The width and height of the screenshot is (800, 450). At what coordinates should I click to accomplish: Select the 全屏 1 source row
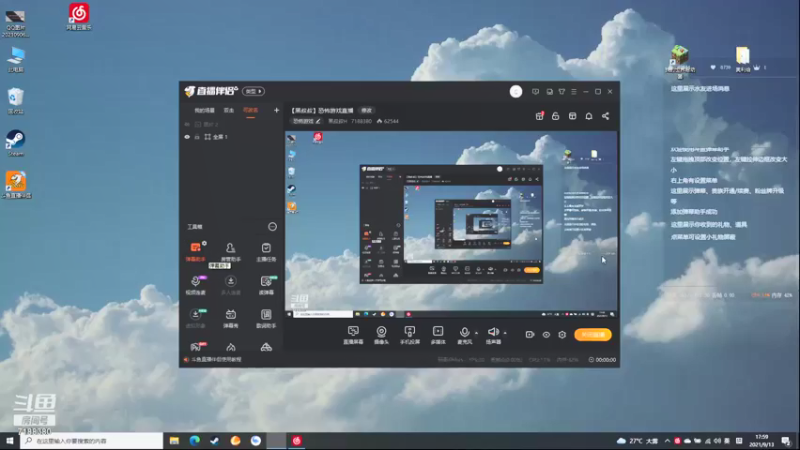231,137
